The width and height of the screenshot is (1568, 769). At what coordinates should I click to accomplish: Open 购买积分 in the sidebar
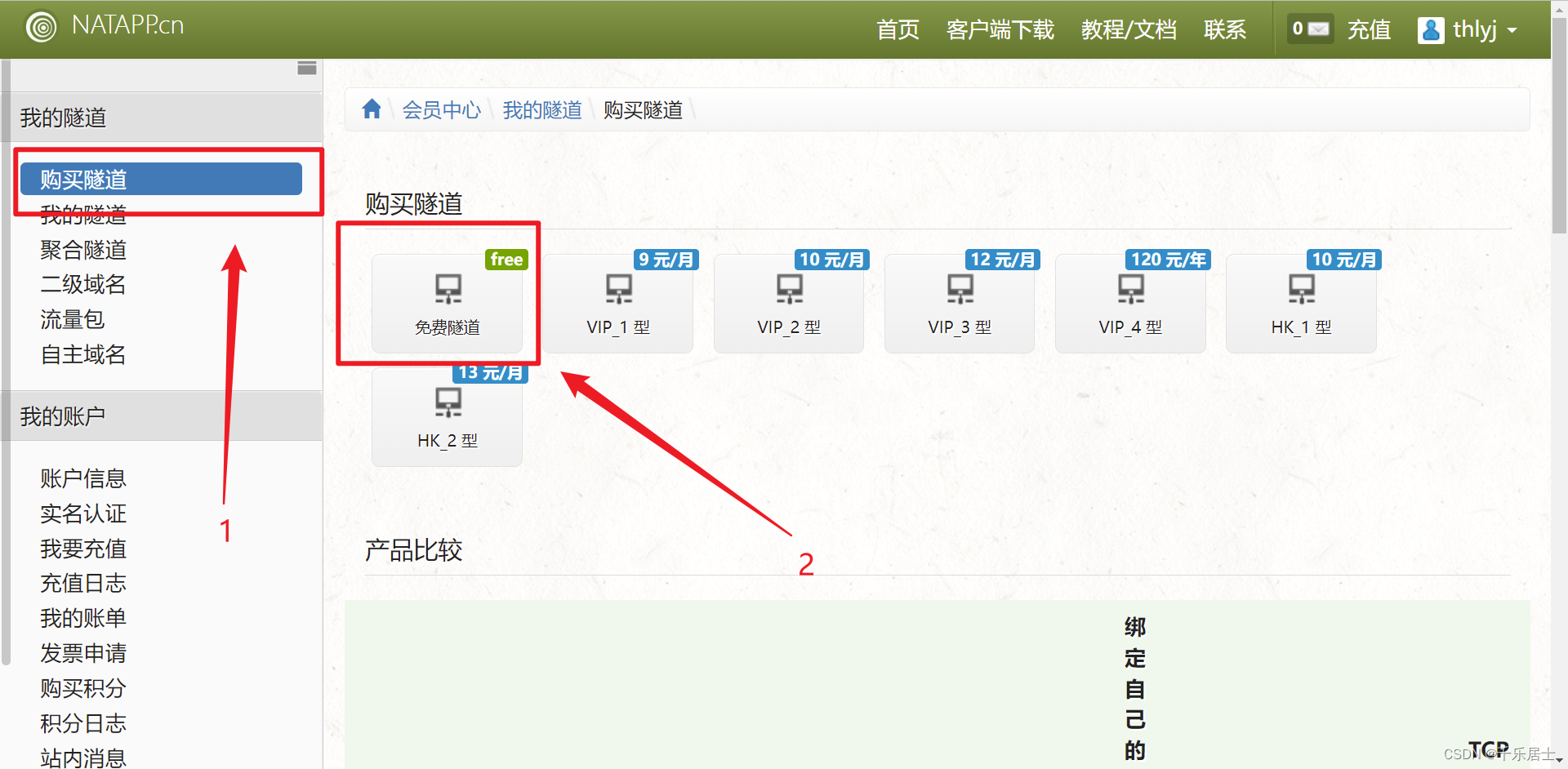coord(83,688)
